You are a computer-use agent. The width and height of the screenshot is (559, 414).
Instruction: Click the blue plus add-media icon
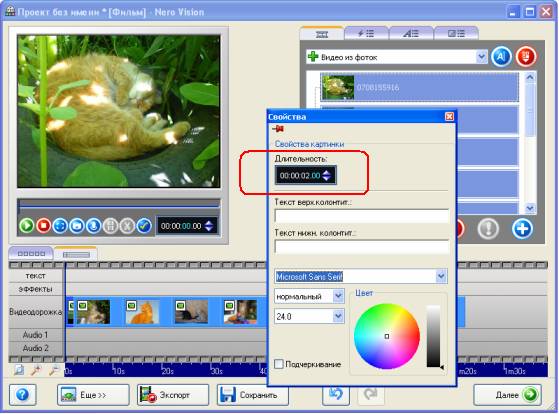point(522,229)
